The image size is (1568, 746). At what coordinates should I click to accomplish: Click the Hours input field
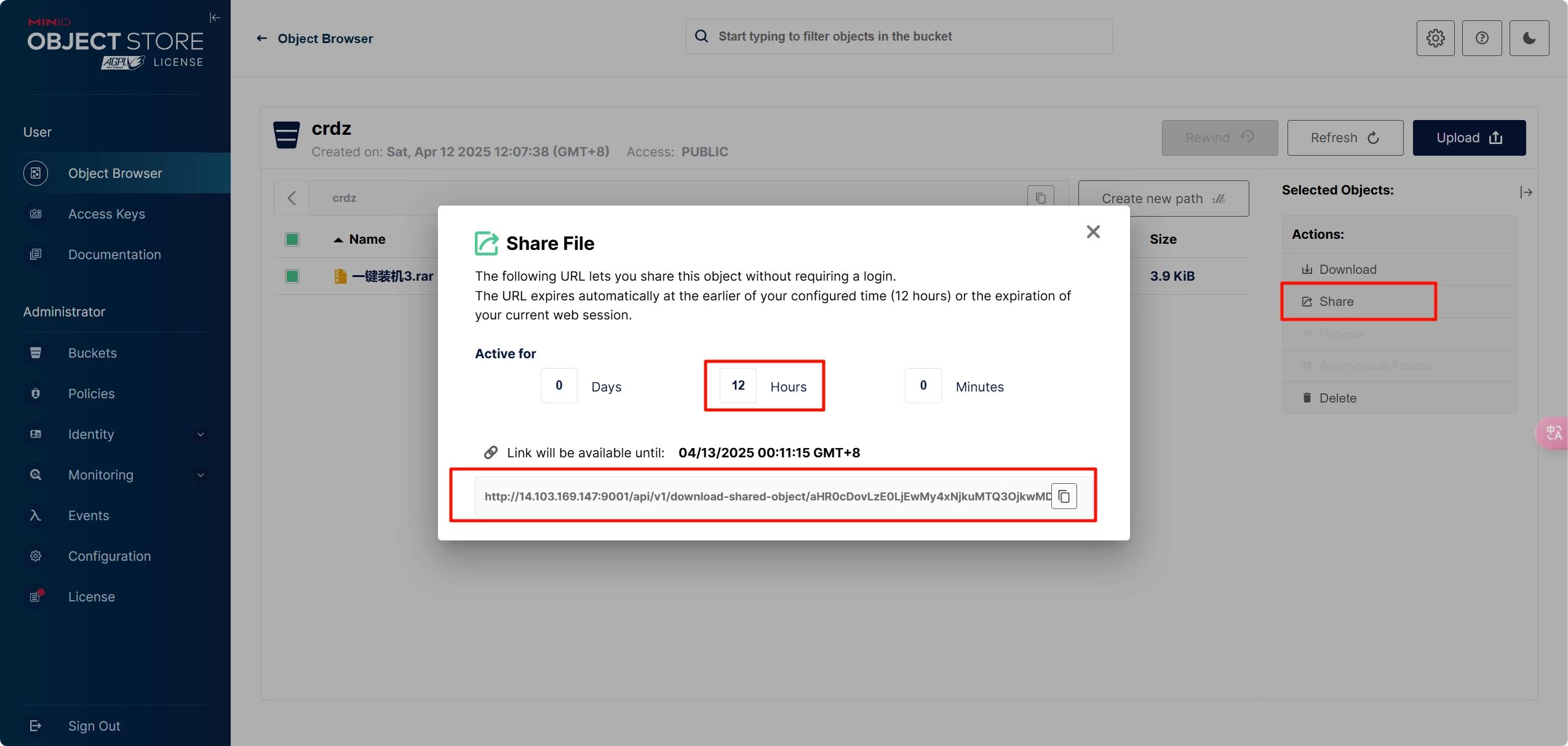[738, 385]
